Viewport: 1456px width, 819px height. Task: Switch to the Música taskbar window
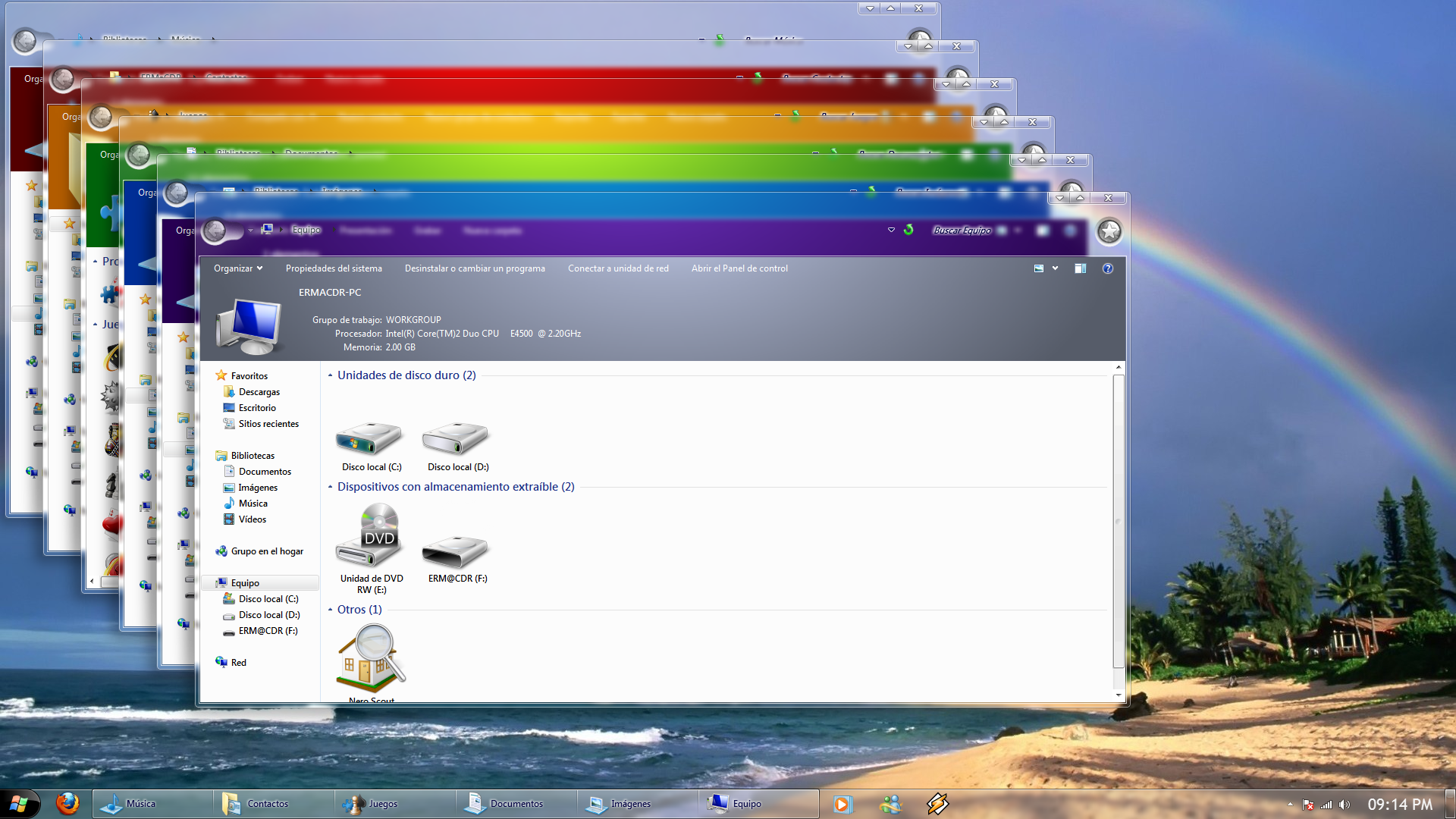pos(152,804)
